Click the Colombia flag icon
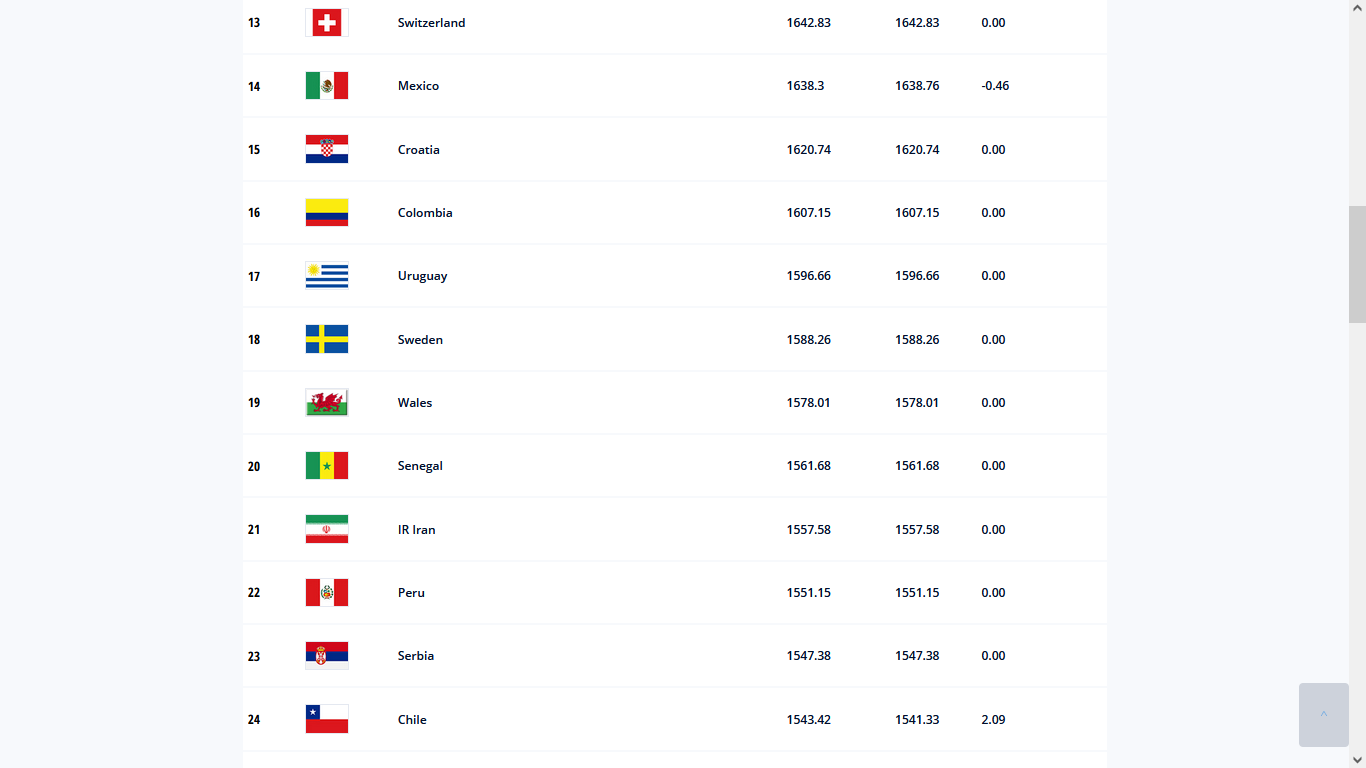The image size is (1366, 768). [x=327, y=213]
